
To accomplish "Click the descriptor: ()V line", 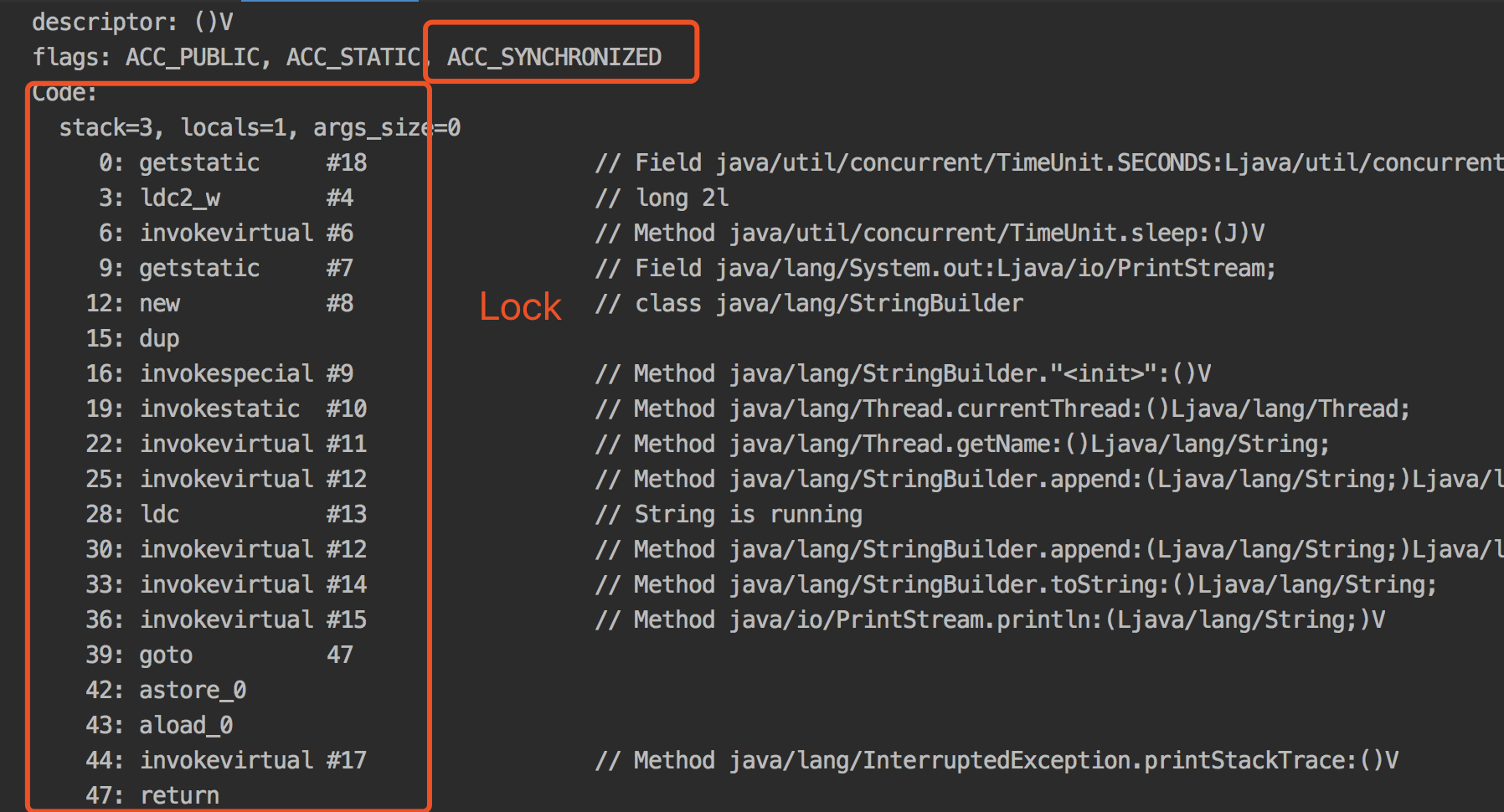I will pos(132,22).
